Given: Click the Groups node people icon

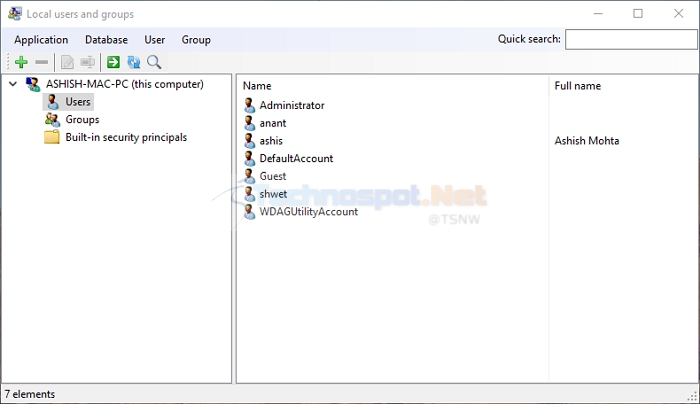Looking at the screenshot, I should click(x=52, y=120).
